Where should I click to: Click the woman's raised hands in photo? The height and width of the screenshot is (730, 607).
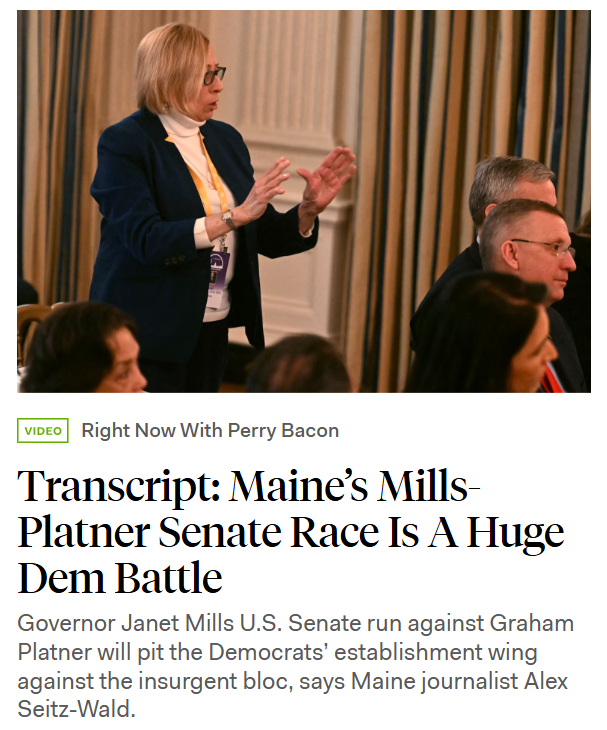pos(300,186)
